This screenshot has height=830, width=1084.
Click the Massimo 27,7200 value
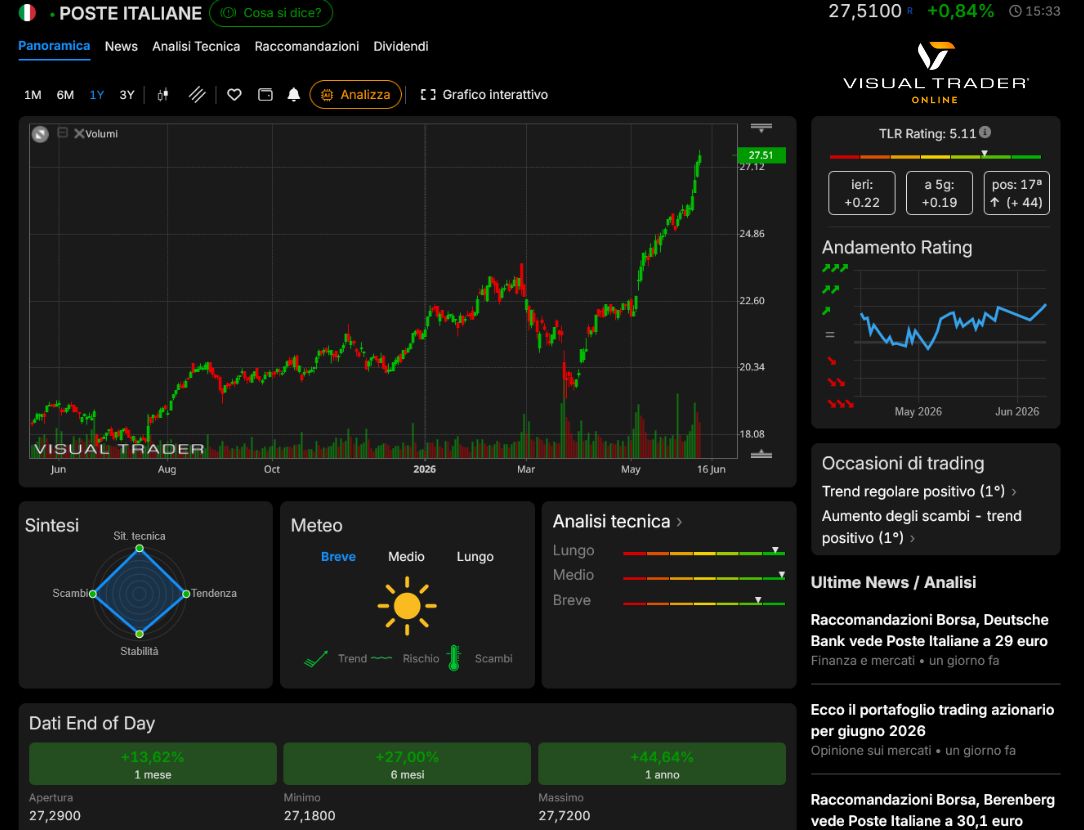pos(564,815)
